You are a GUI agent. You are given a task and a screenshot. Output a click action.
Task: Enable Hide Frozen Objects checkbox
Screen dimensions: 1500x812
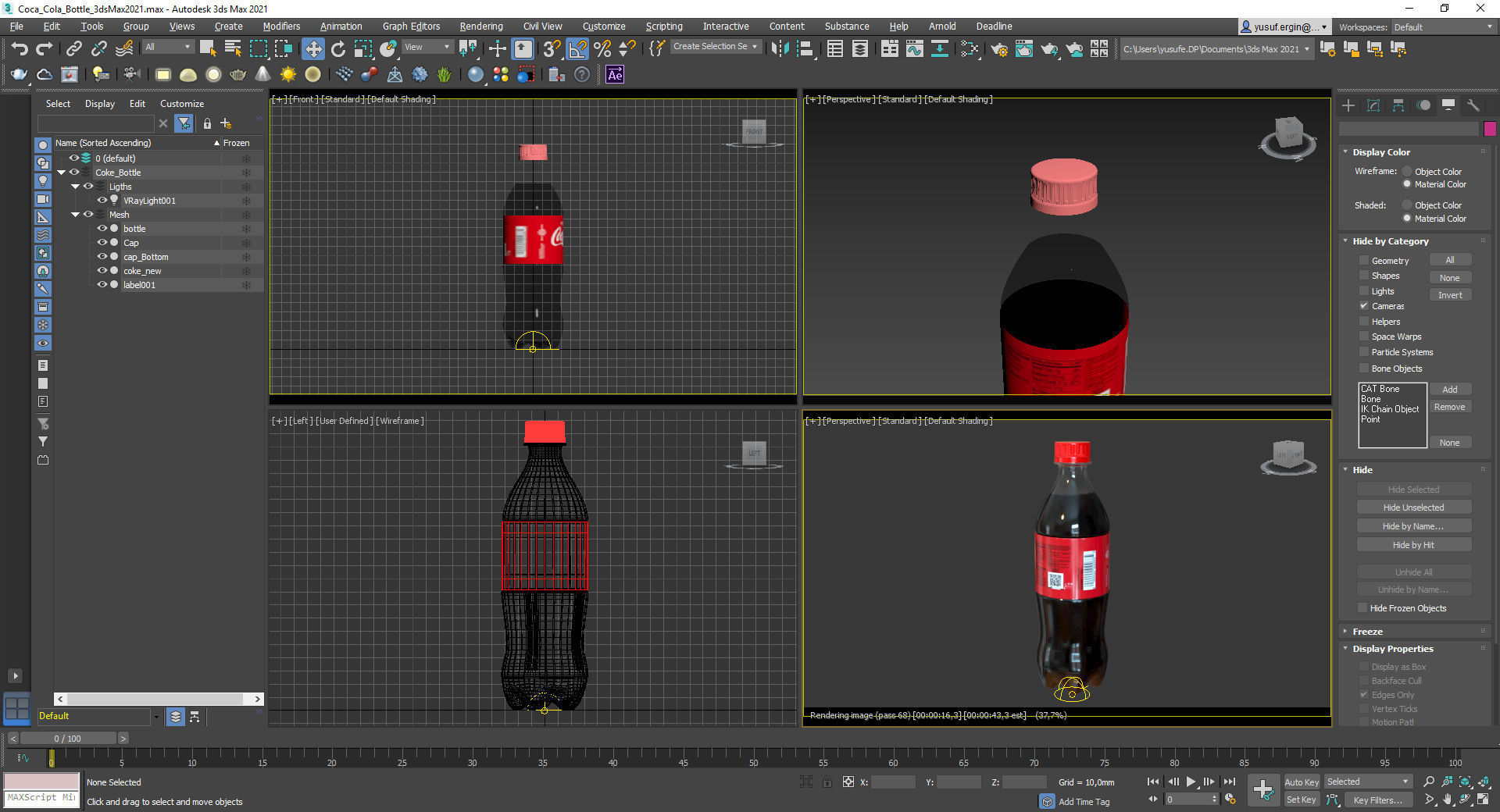click(1362, 608)
